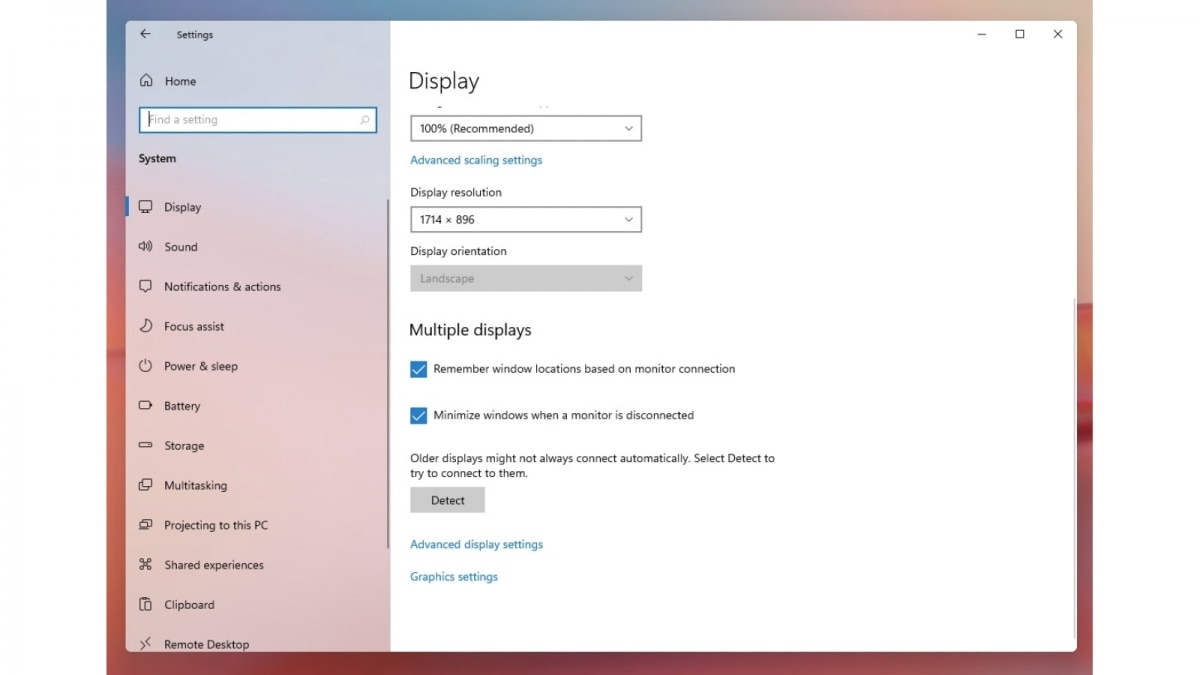Expand the Display resolution dropdown
This screenshot has height=675, width=1200.
click(525, 220)
